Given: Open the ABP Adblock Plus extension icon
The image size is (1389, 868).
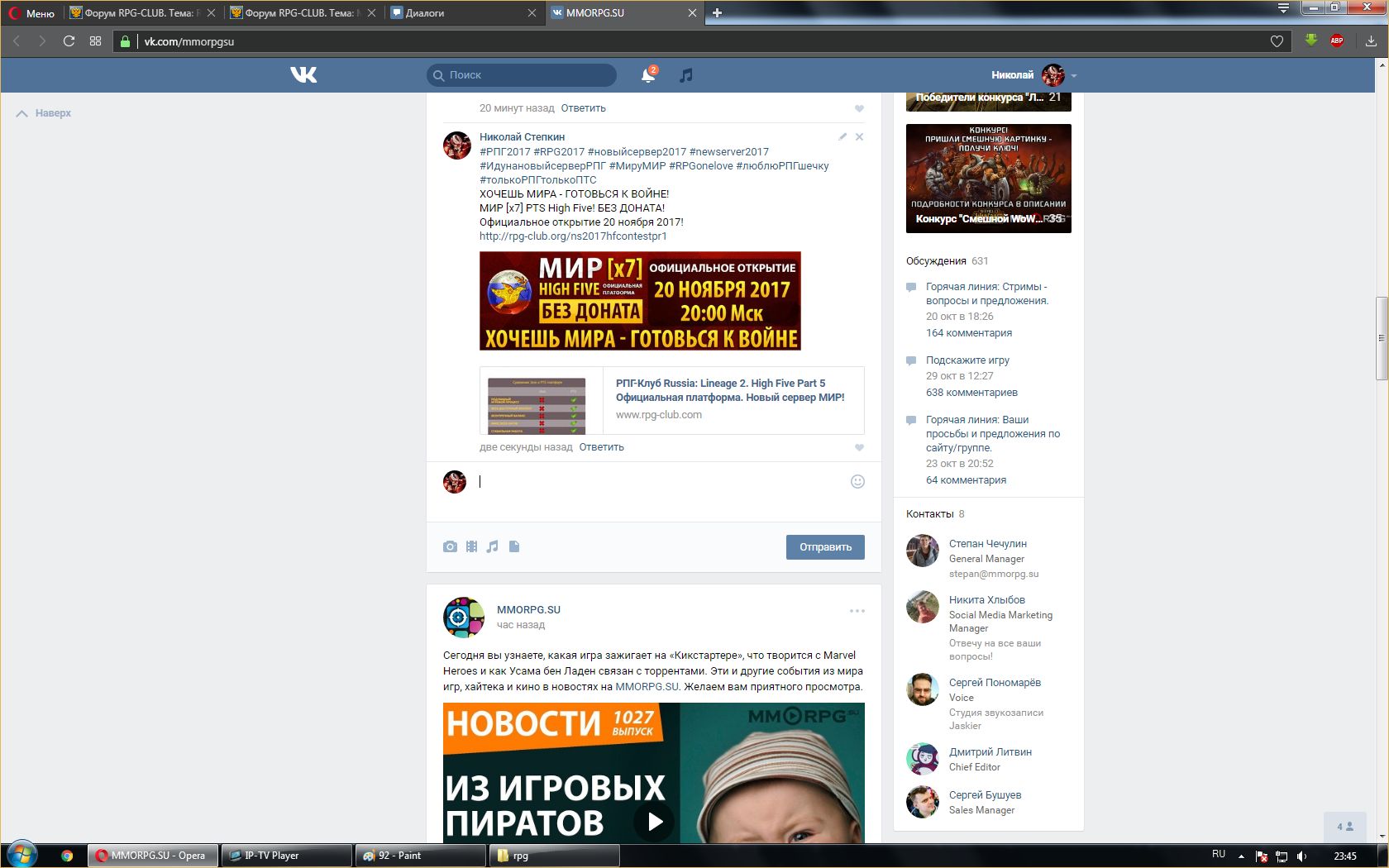Looking at the screenshot, I should pyautogui.click(x=1337, y=41).
